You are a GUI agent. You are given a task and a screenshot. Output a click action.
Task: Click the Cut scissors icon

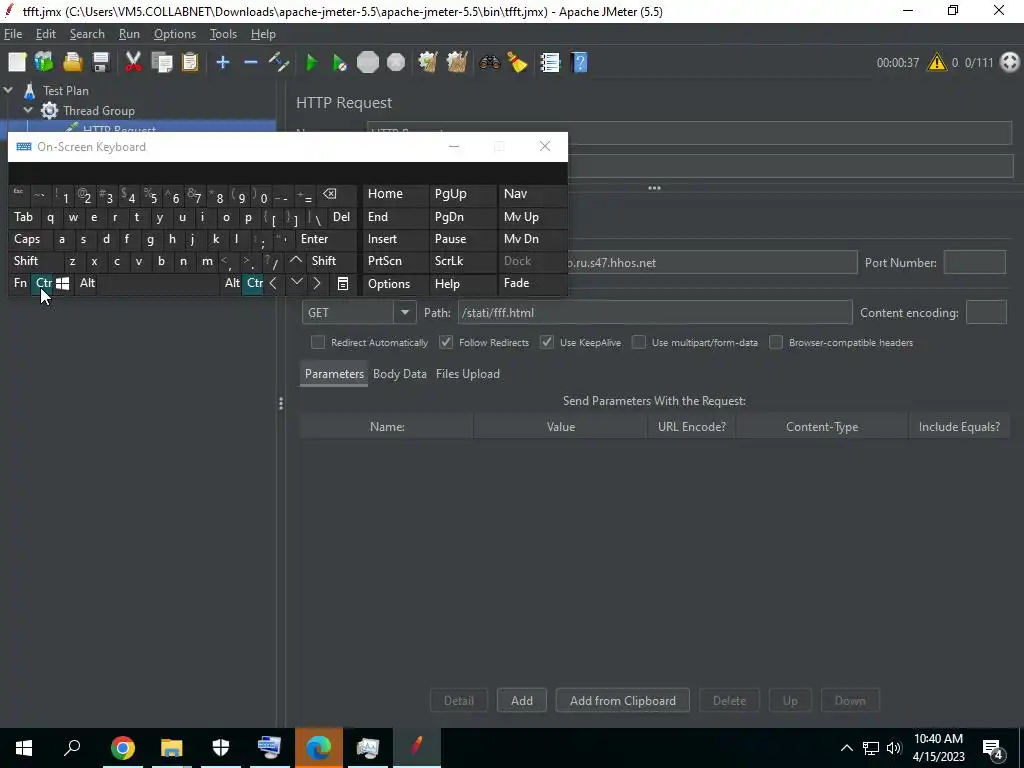(x=133, y=63)
